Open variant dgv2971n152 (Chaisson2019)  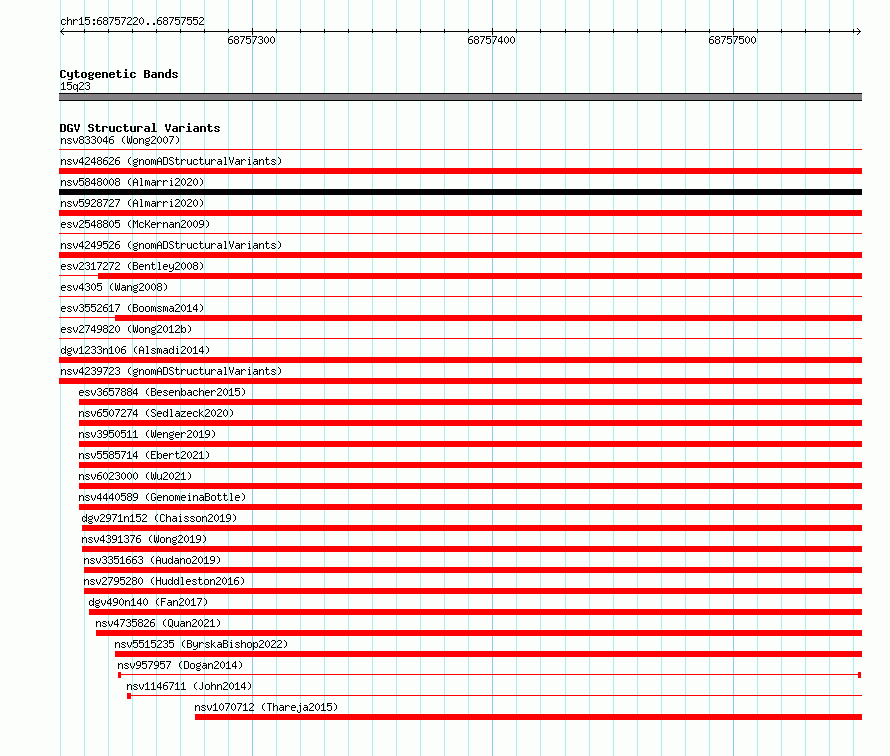159,518
